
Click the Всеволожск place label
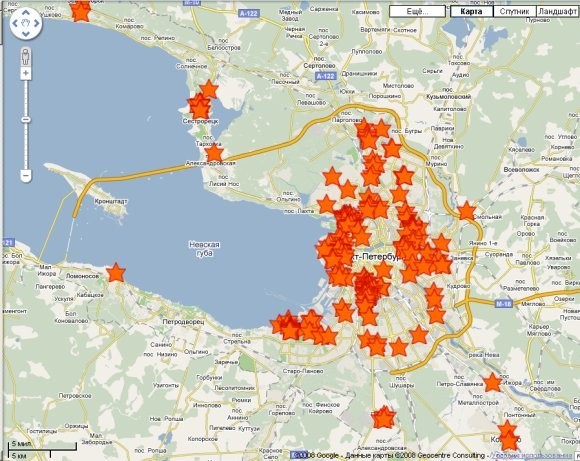point(522,169)
